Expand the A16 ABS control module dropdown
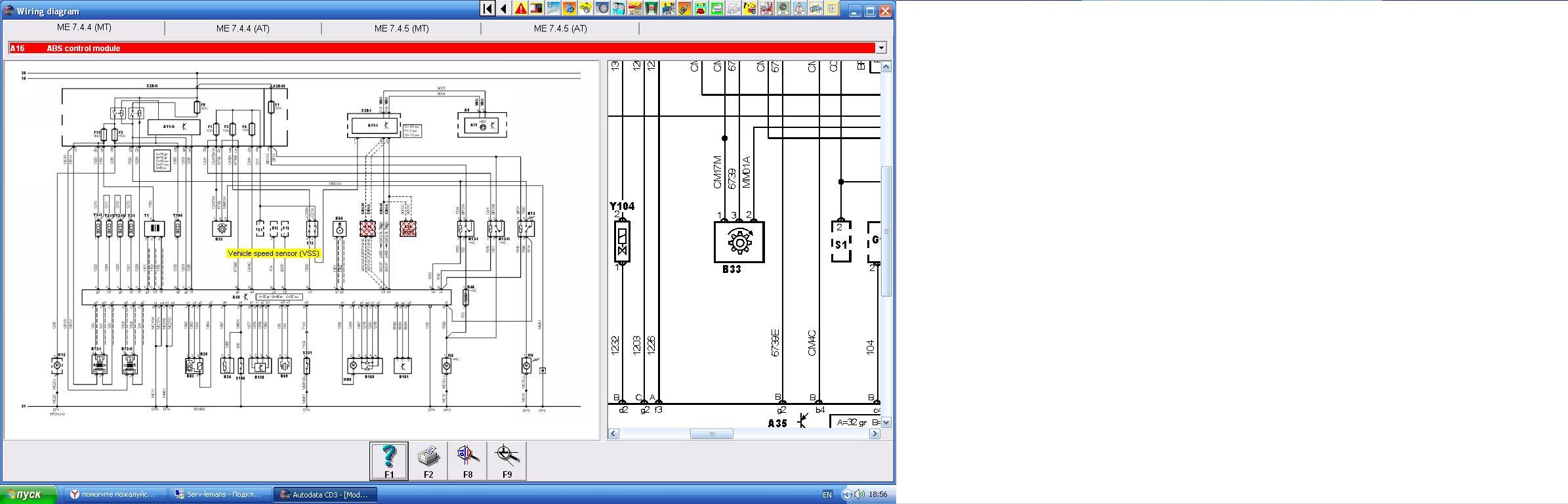The image size is (1568, 504). [881, 48]
